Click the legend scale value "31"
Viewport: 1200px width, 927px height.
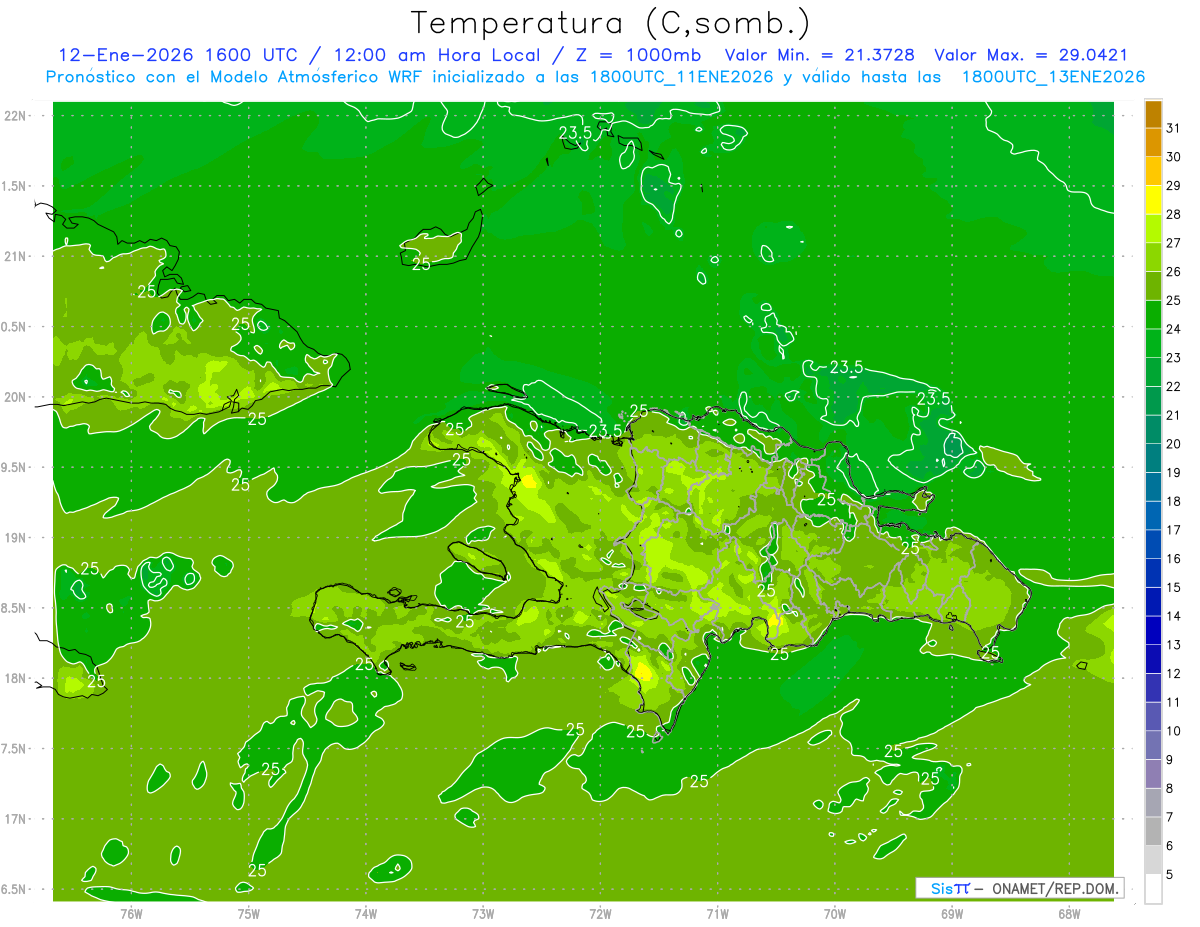1173,128
